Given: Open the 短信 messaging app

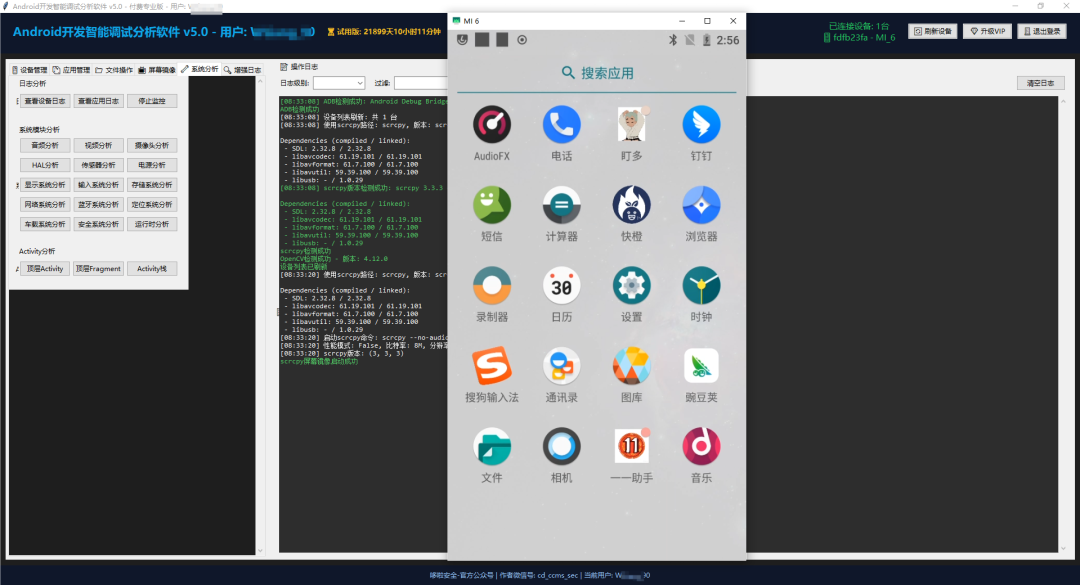Looking at the screenshot, I should click(x=492, y=205).
